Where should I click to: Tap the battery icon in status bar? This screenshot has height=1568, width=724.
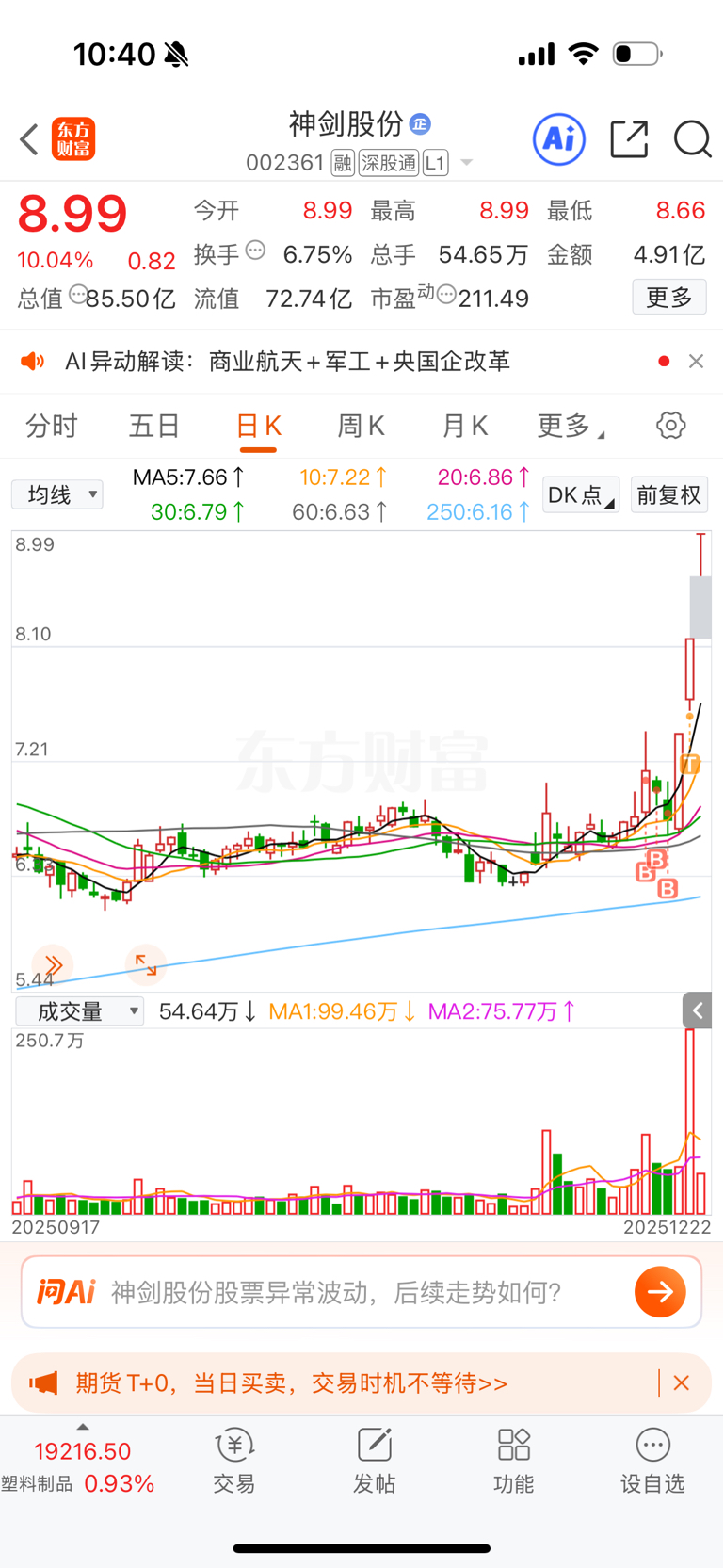(x=637, y=54)
